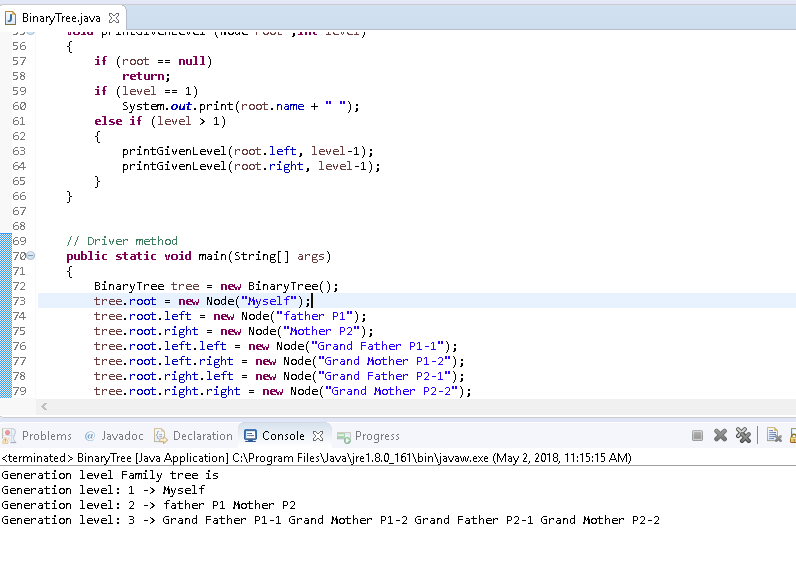Show the Progress tab

pos(377,436)
